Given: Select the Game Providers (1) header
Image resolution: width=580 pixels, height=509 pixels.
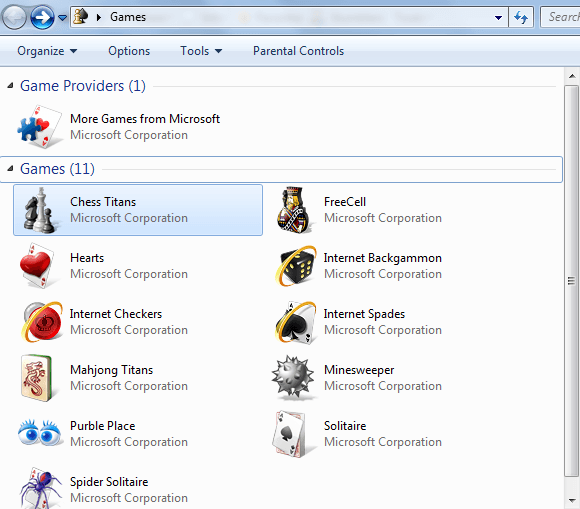Looking at the screenshot, I should pos(83,86).
